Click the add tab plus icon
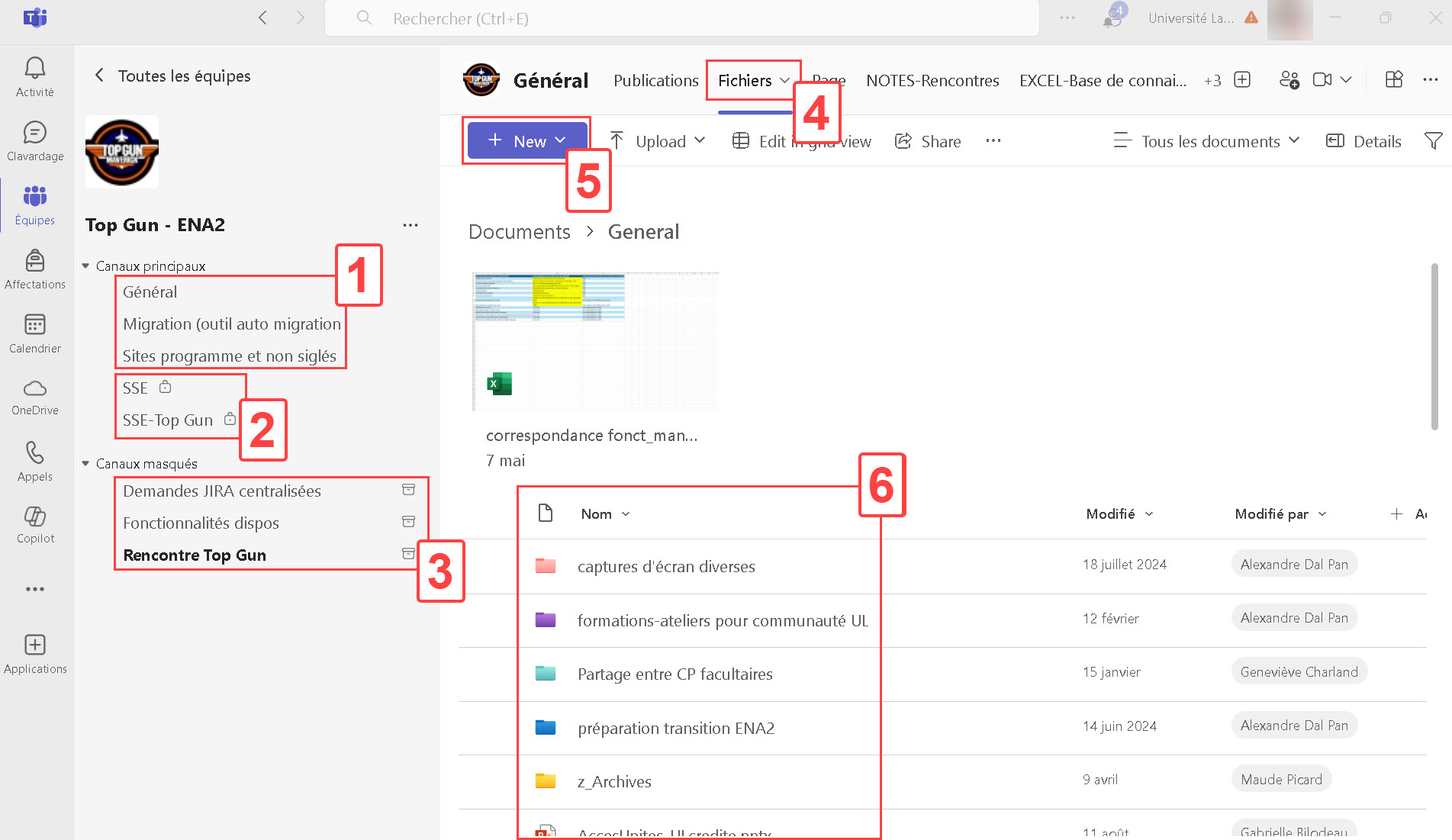This screenshot has height=840, width=1452. point(1242,80)
